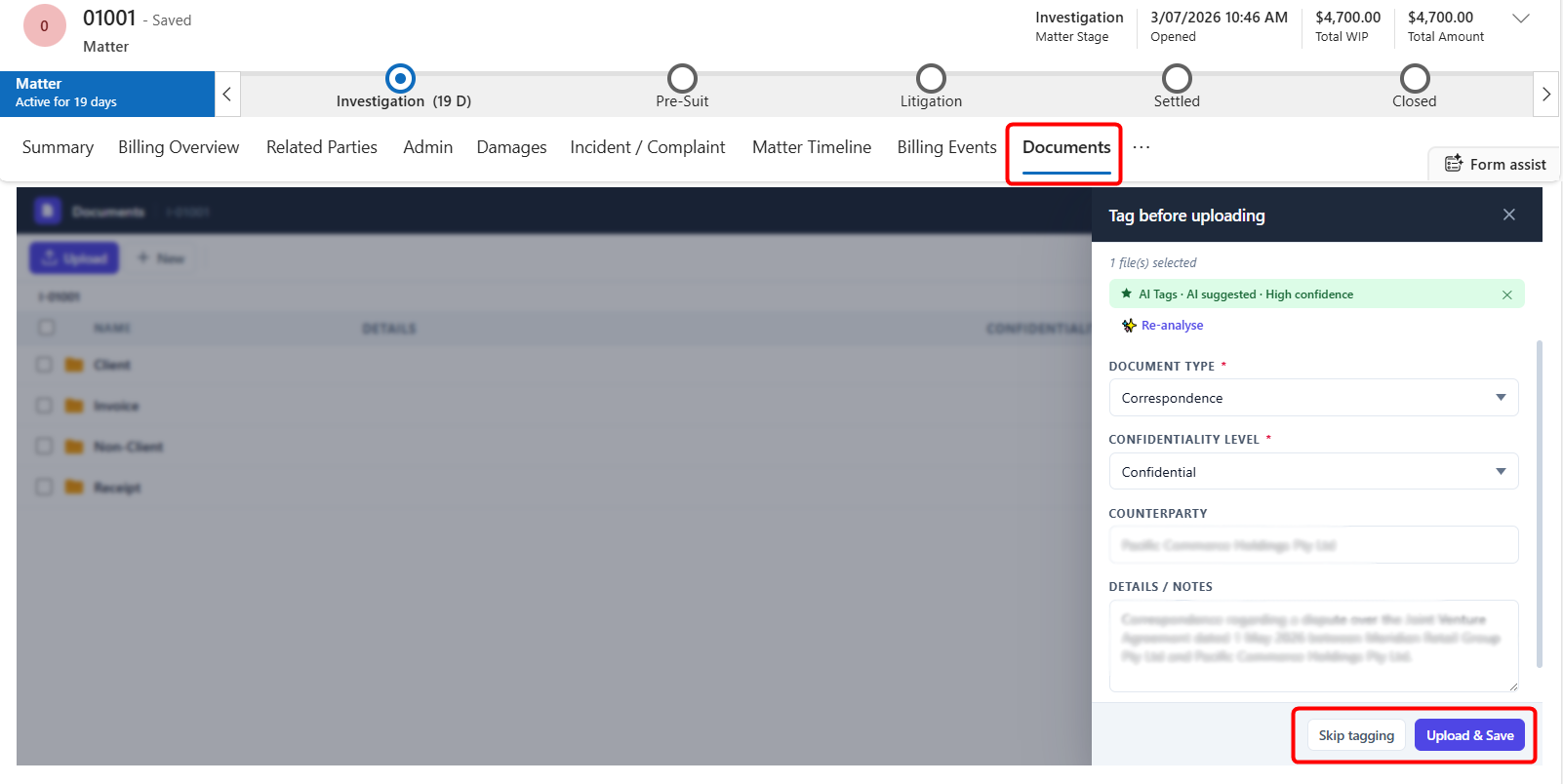Select the Settled stage marker
This screenshot has height=784, width=1563.
coord(1177,78)
